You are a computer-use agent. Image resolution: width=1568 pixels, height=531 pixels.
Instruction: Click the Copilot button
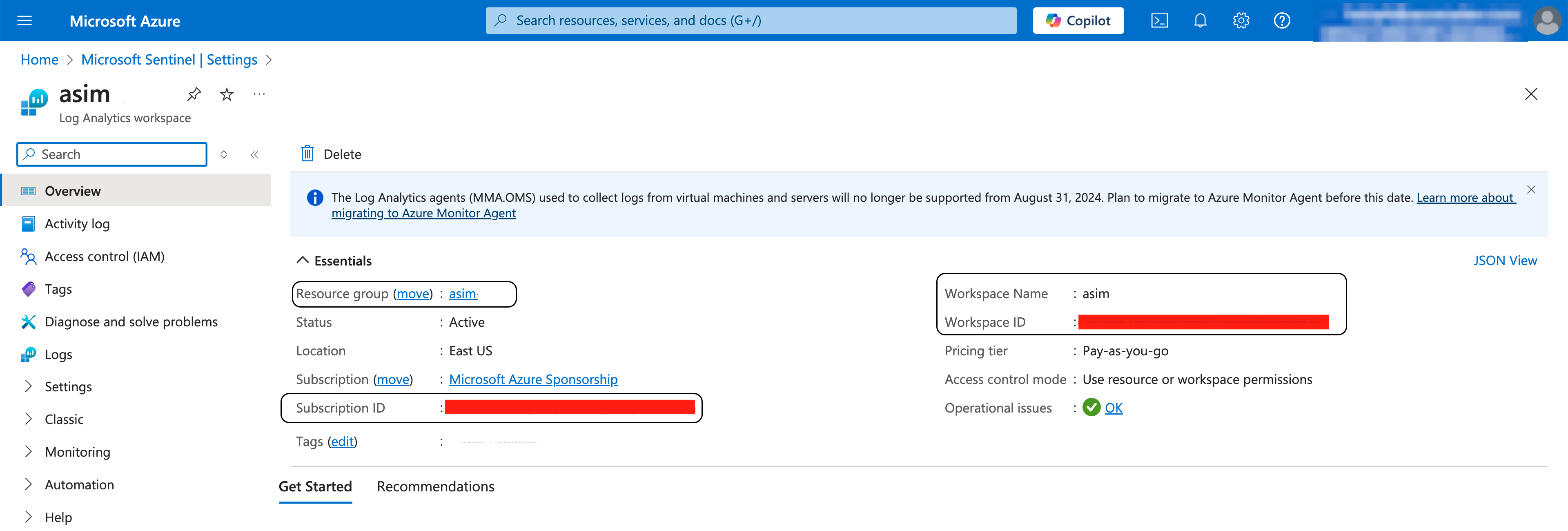click(1078, 21)
